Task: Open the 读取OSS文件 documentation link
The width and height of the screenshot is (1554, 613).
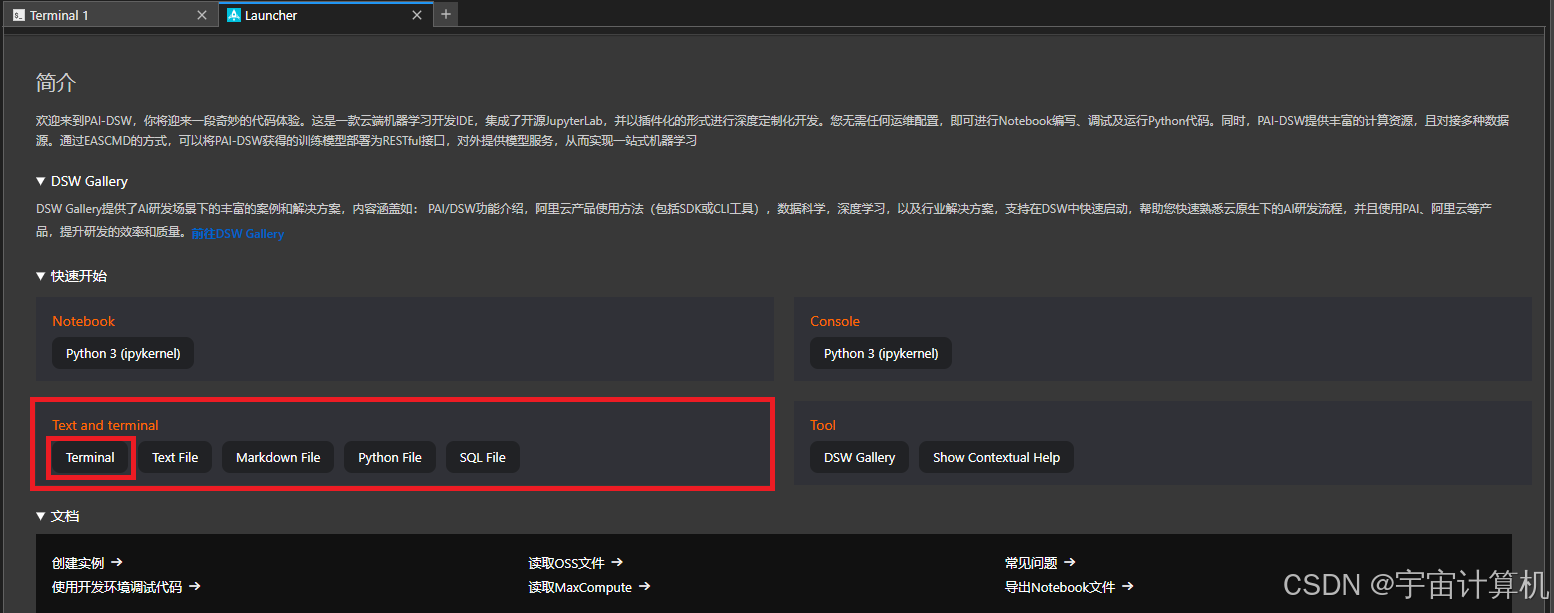Action: (x=568, y=562)
